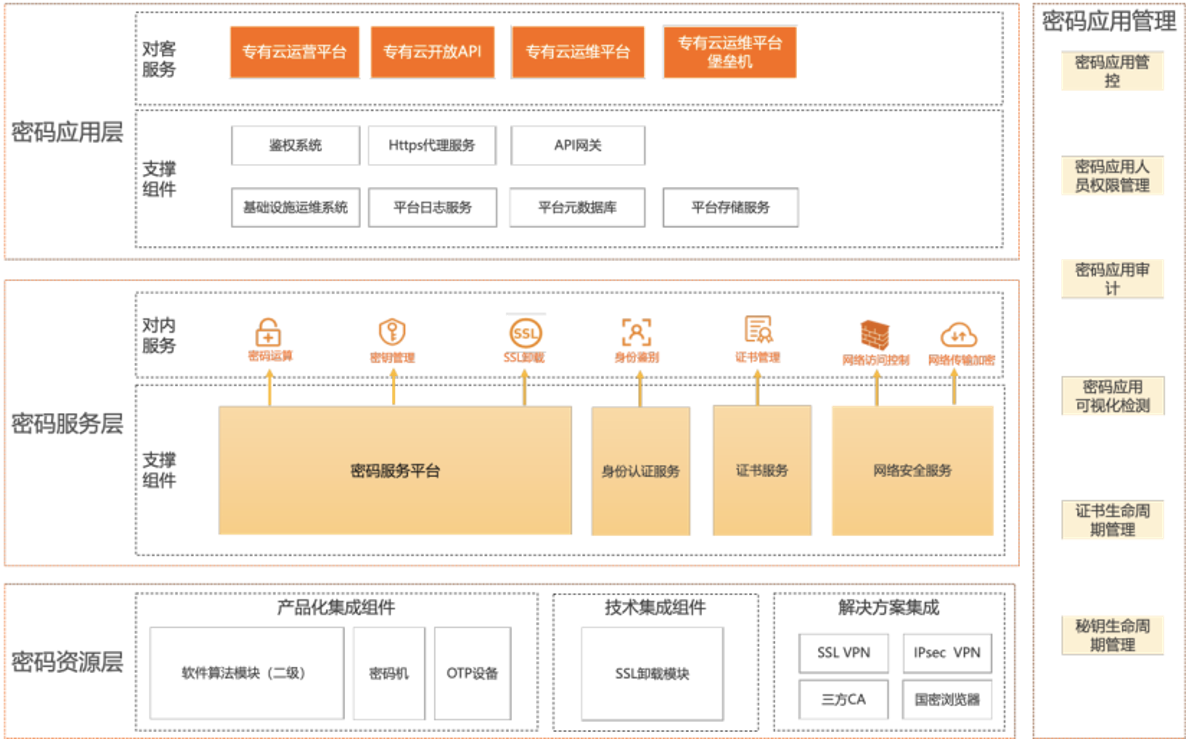
Task: Click the 对客服务 row label
Action: [159, 59]
